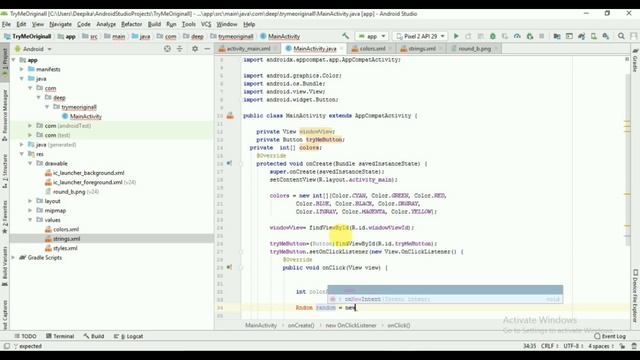640x360 pixels.
Task: Switch to the colors.xml editor tab
Action: pyautogui.click(x=372, y=49)
